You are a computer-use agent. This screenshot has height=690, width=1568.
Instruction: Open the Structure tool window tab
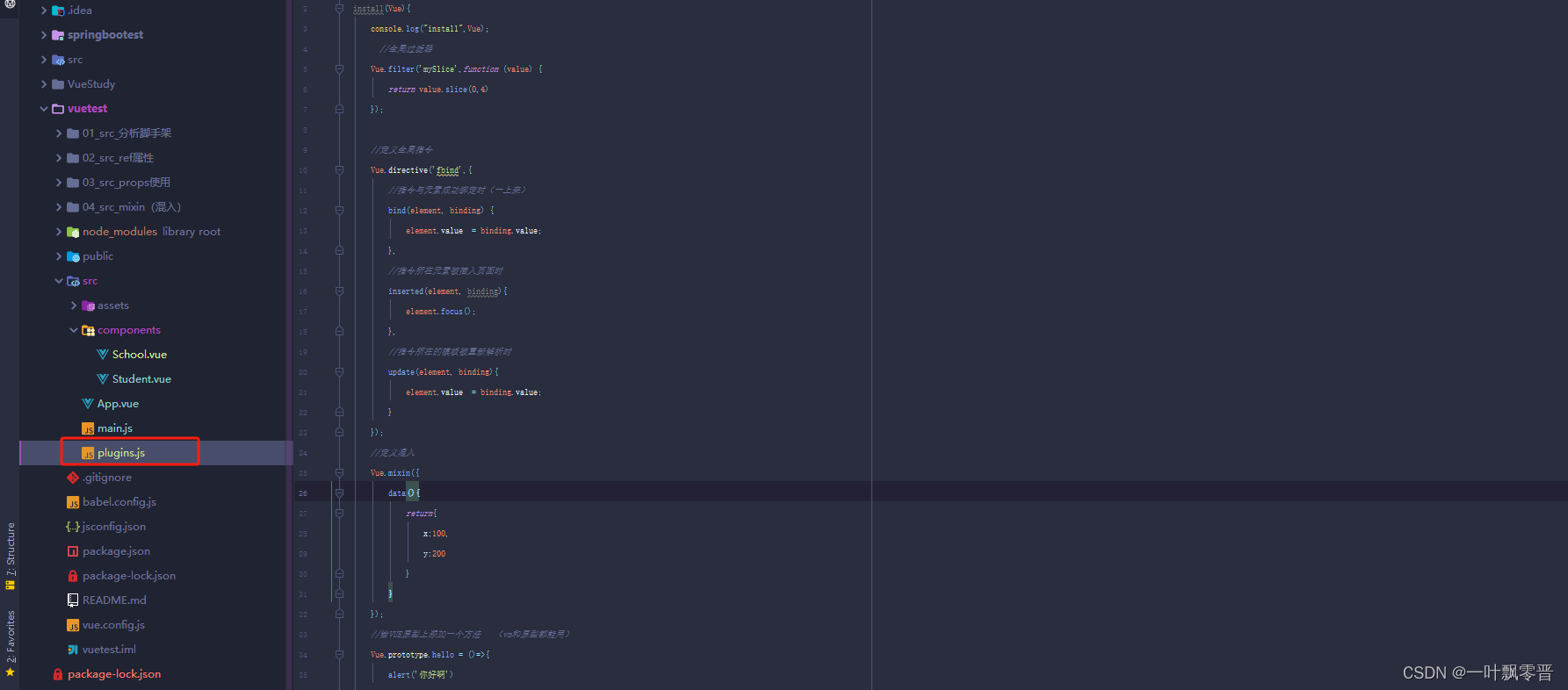coord(11,557)
